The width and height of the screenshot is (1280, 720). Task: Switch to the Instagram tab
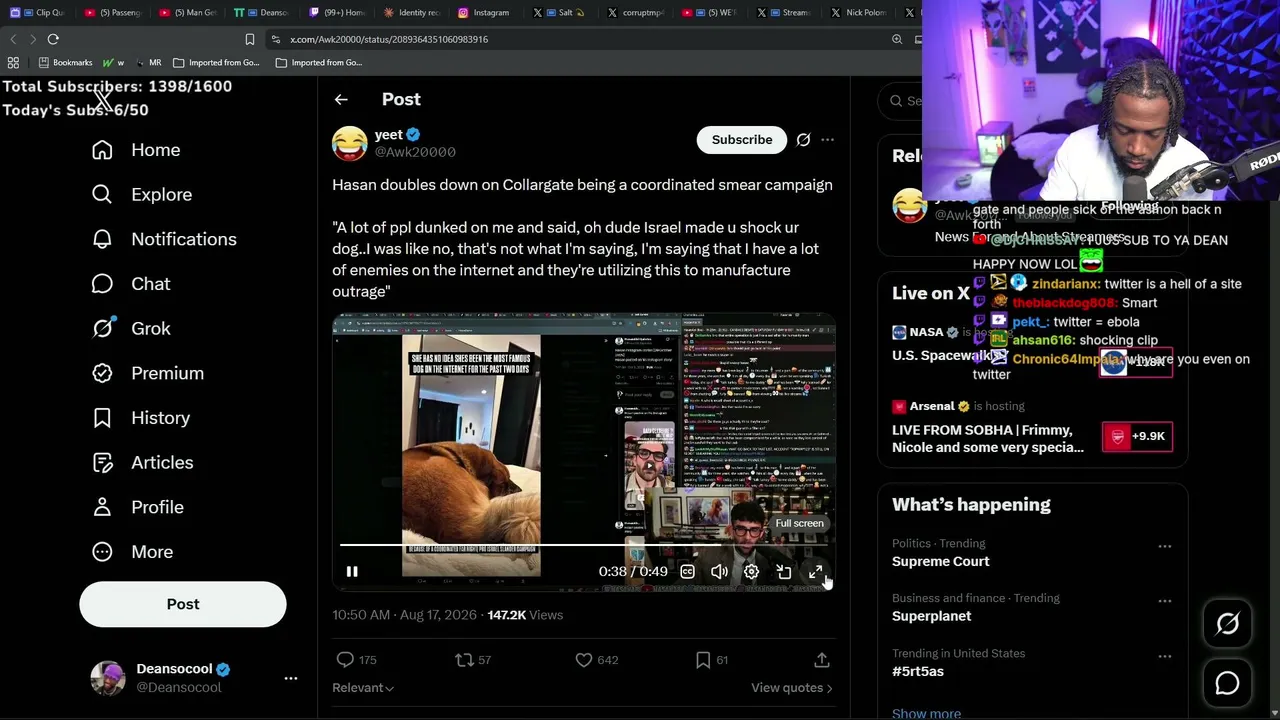click(x=483, y=13)
